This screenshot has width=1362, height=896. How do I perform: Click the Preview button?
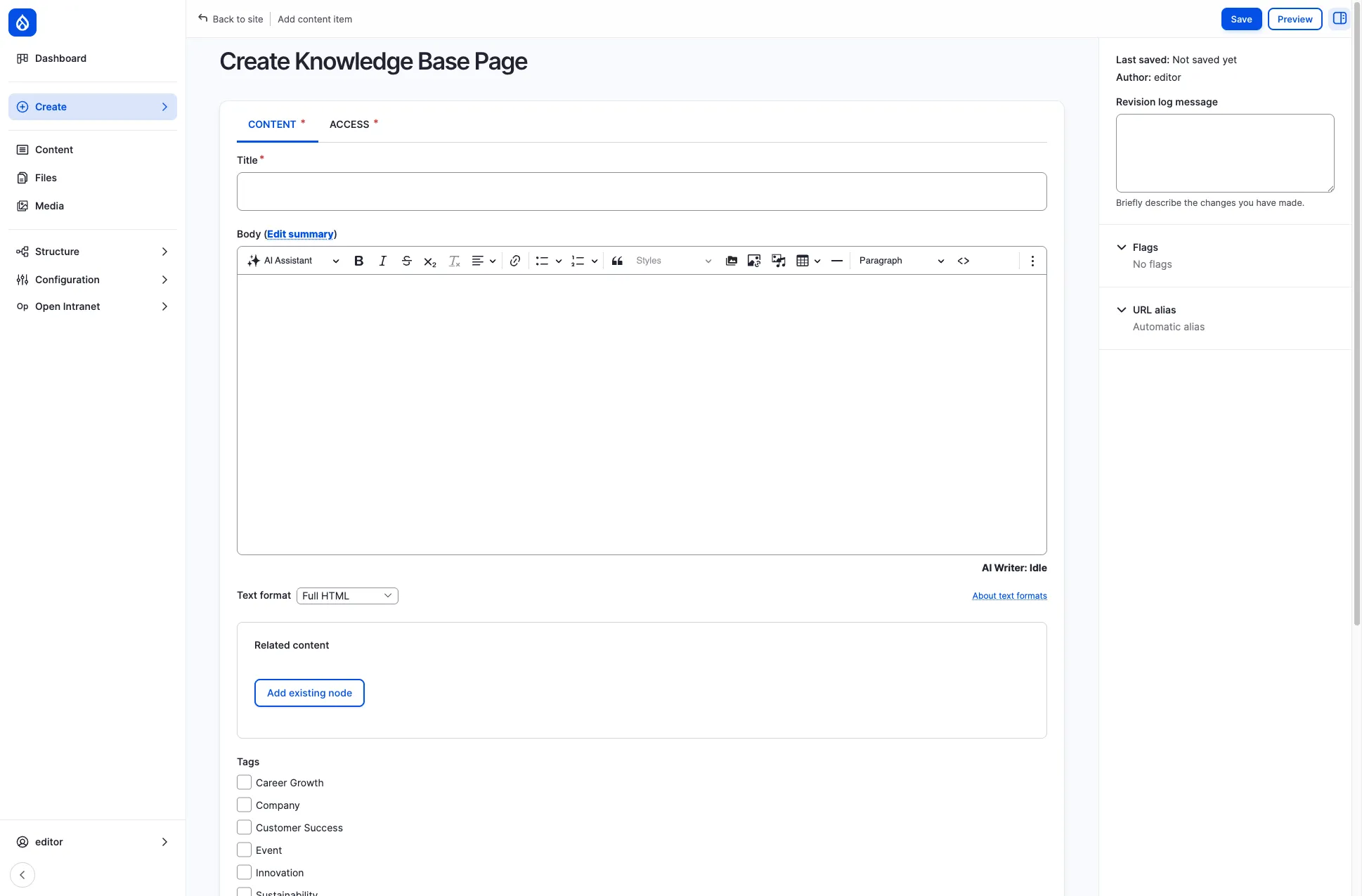[1295, 19]
